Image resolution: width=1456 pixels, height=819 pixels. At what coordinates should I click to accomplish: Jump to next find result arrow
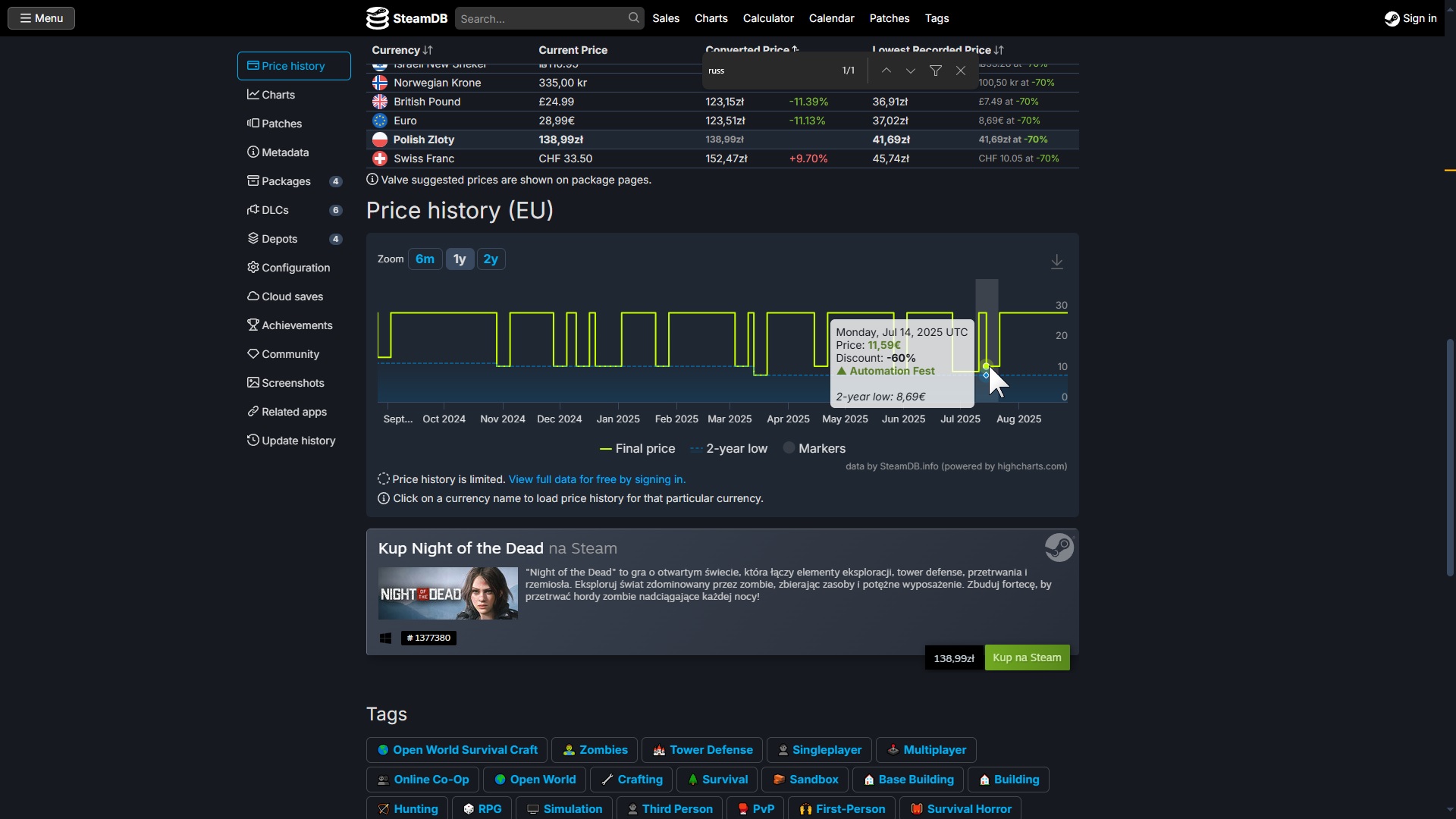[910, 71]
